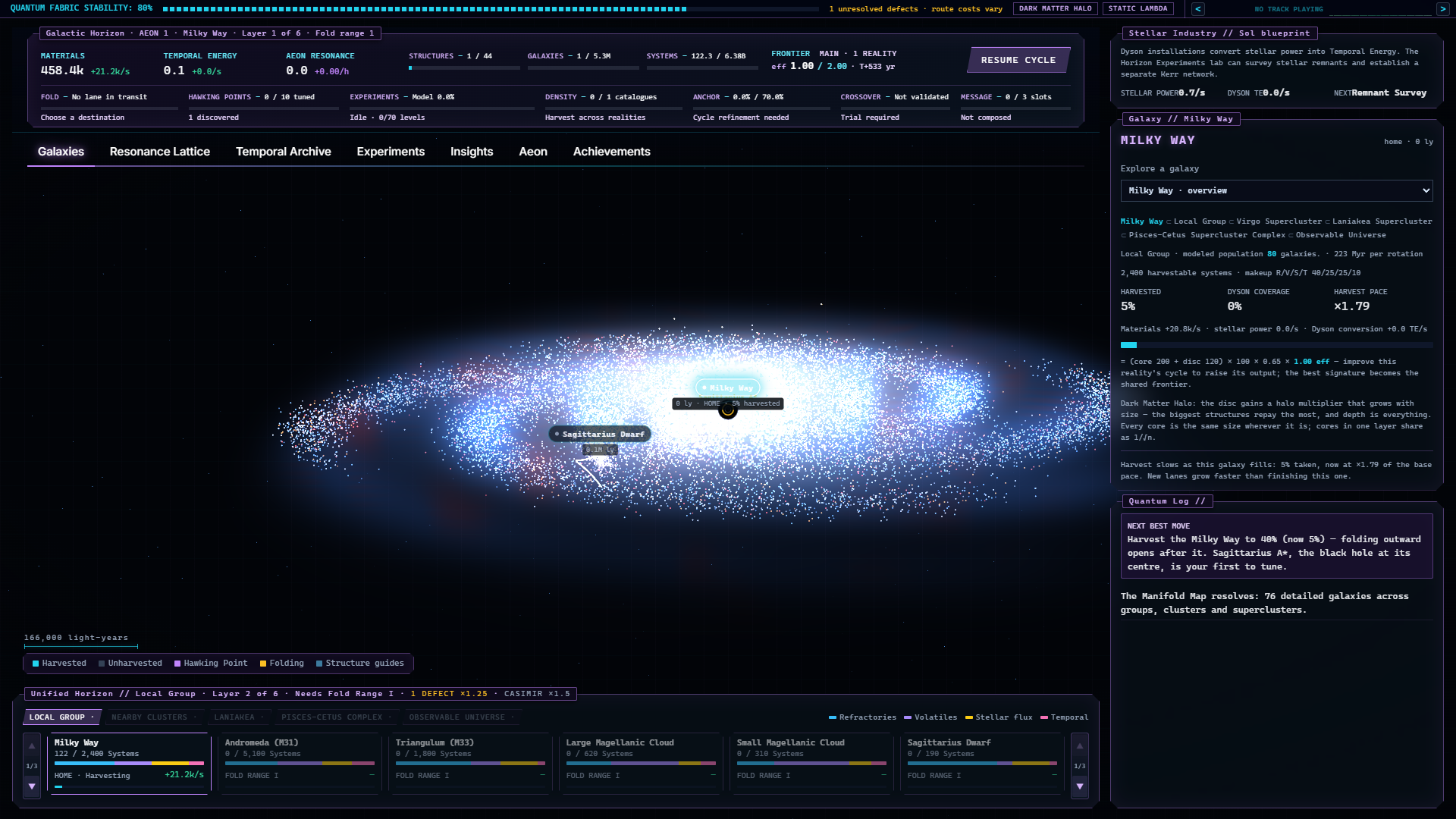Go to previous music track arrow
The width and height of the screenshot is (1456, 819).
[1198, 9]
